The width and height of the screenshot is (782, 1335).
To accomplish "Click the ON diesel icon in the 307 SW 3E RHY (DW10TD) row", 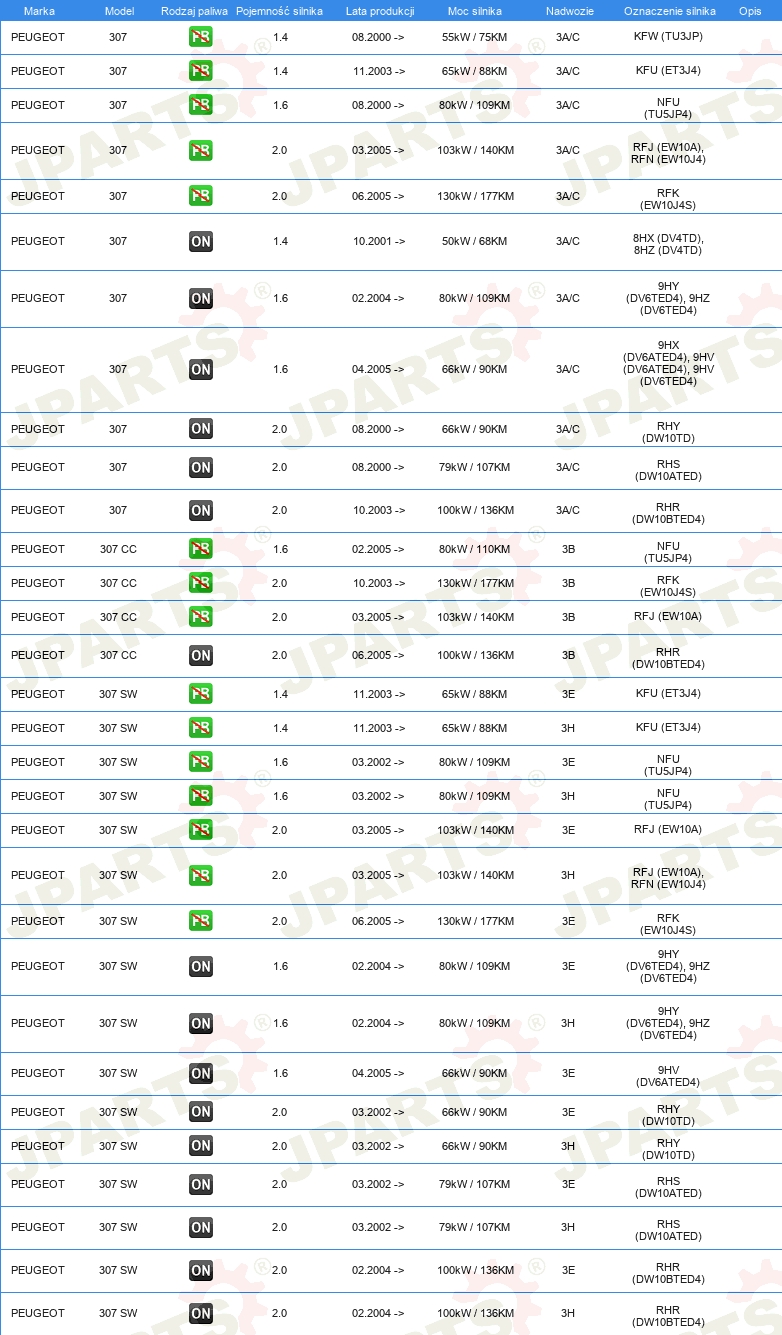I will click(x=201, y=1112).
